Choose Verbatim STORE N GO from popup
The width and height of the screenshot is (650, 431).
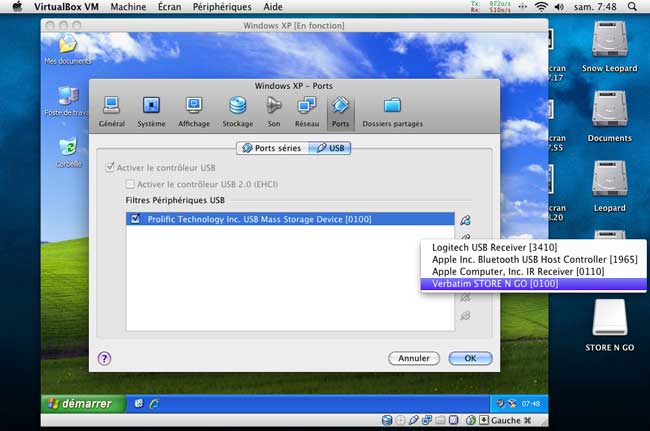[x=495, y=284]
